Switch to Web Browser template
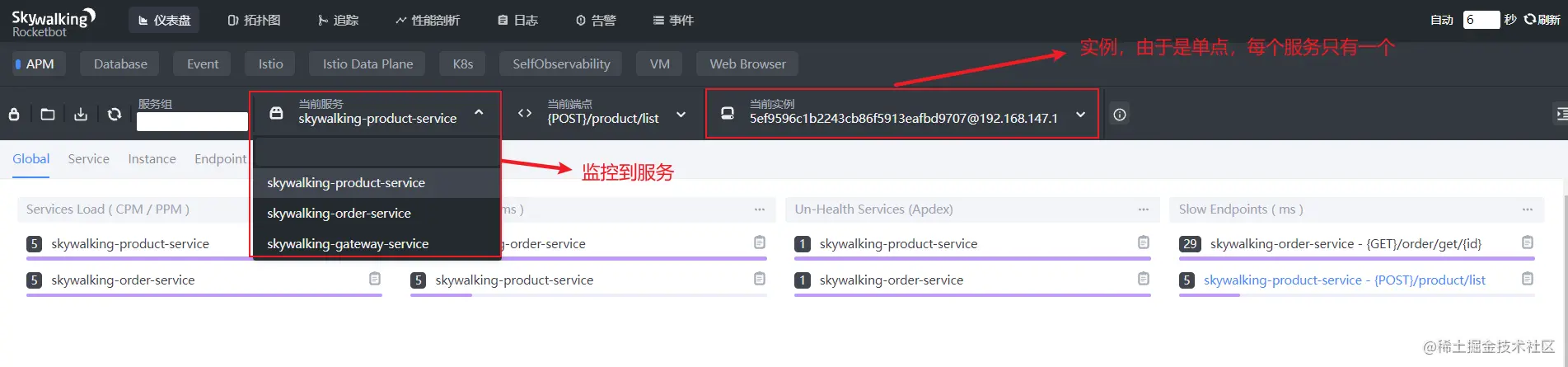 click(x=747, y=64)
